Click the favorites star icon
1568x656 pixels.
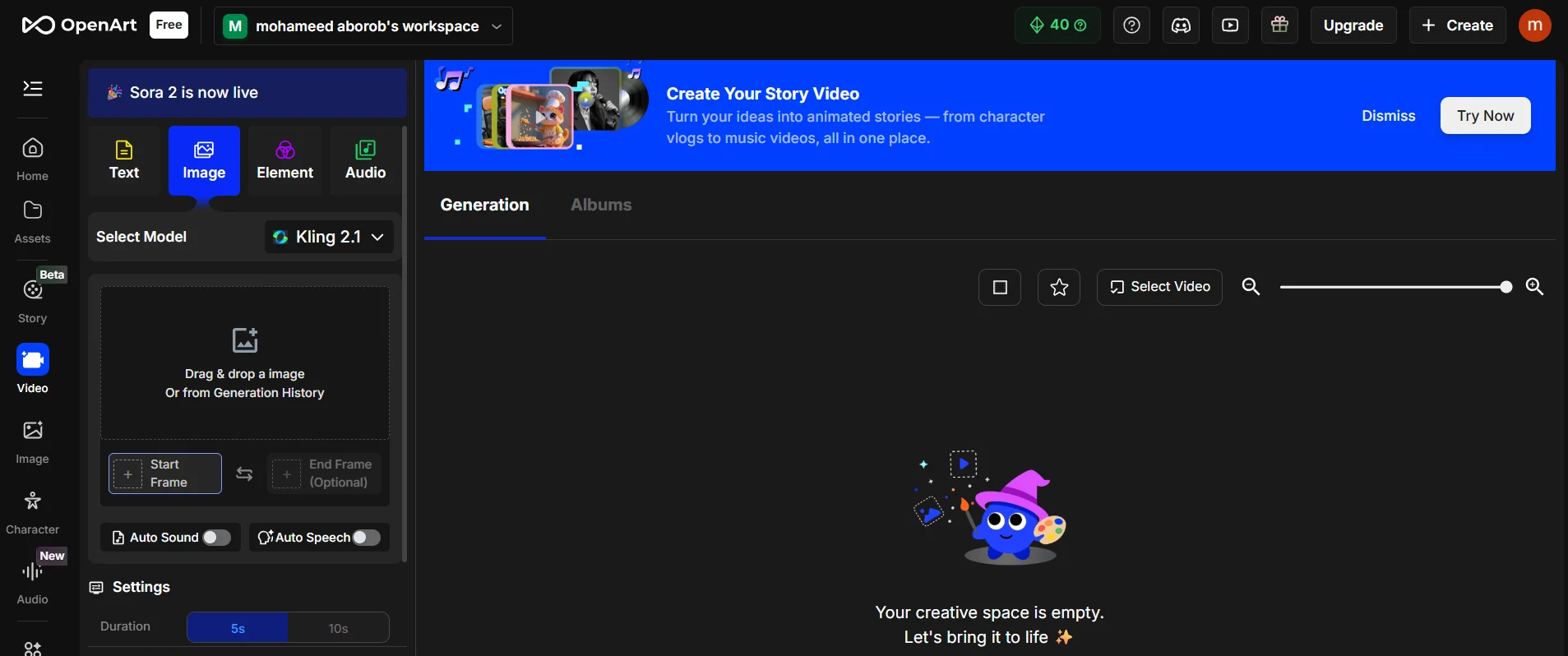coord(1059,287)
